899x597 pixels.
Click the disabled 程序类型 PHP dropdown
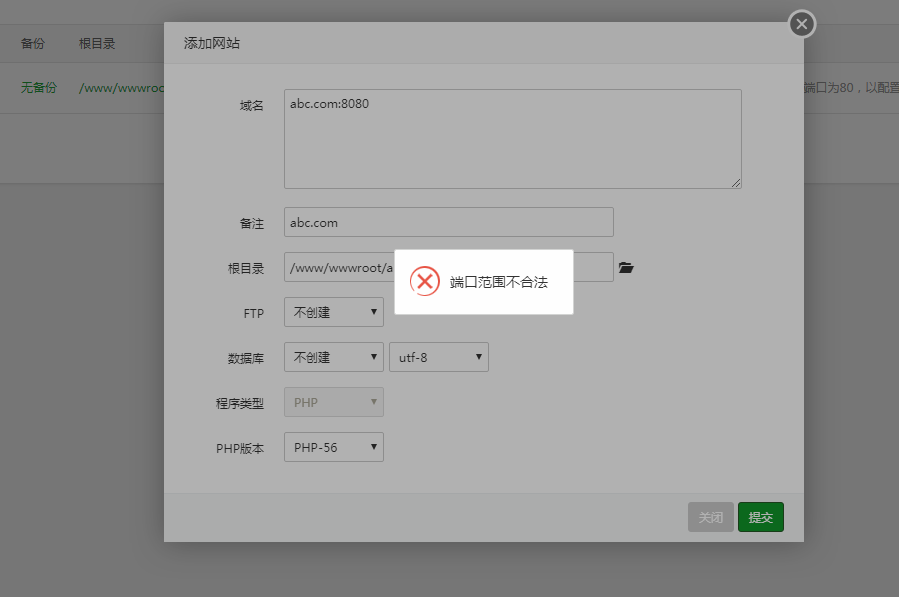point(333,402)
